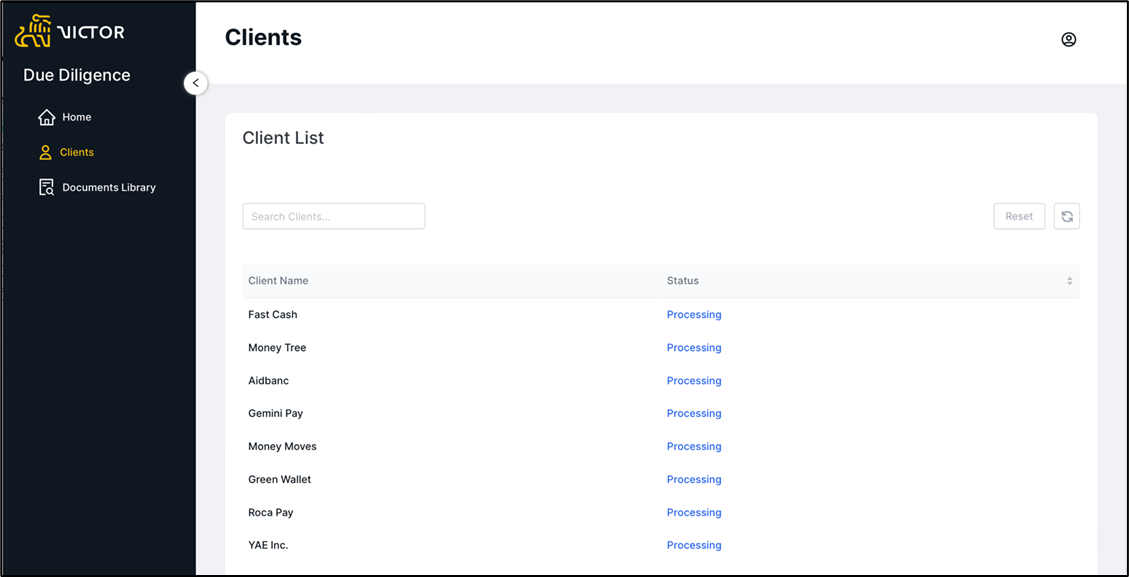Click the Documents Library icon
The width and height of the screenshot is (1129, 577).
click(46, 187)
